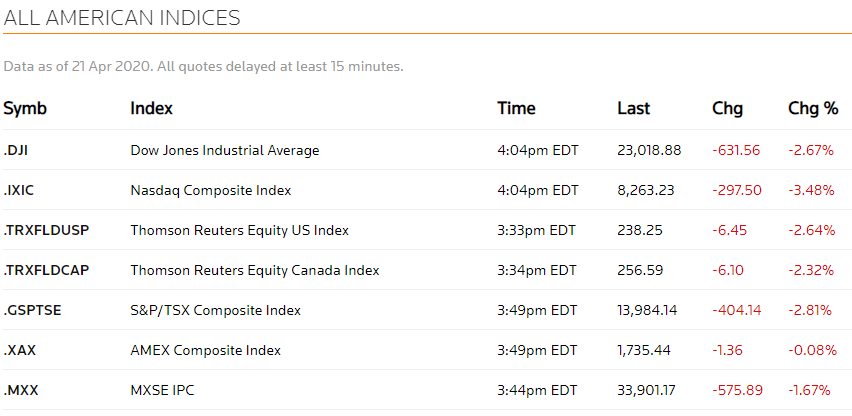
Task: Open the .IXIC symbol link
Action: coord(18,190)
